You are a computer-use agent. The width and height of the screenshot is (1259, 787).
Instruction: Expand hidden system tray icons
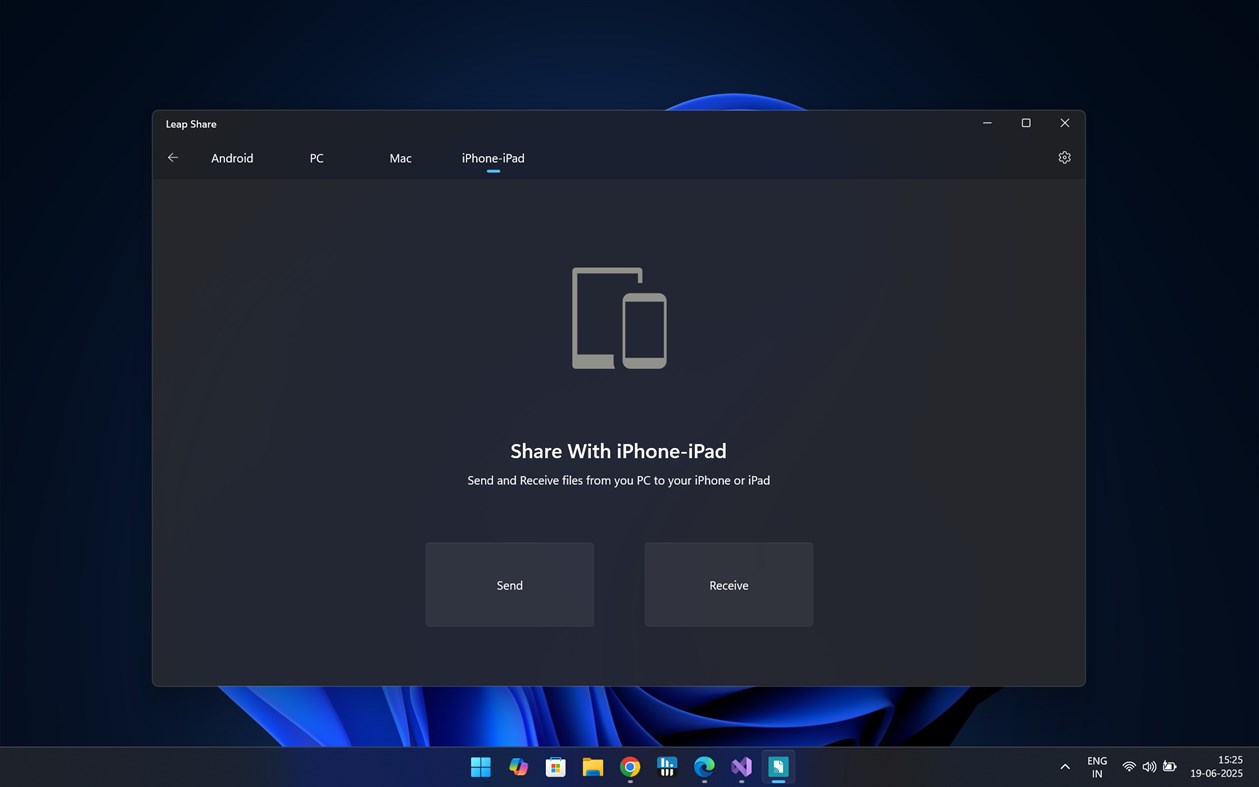click(x=1065, y=766)
